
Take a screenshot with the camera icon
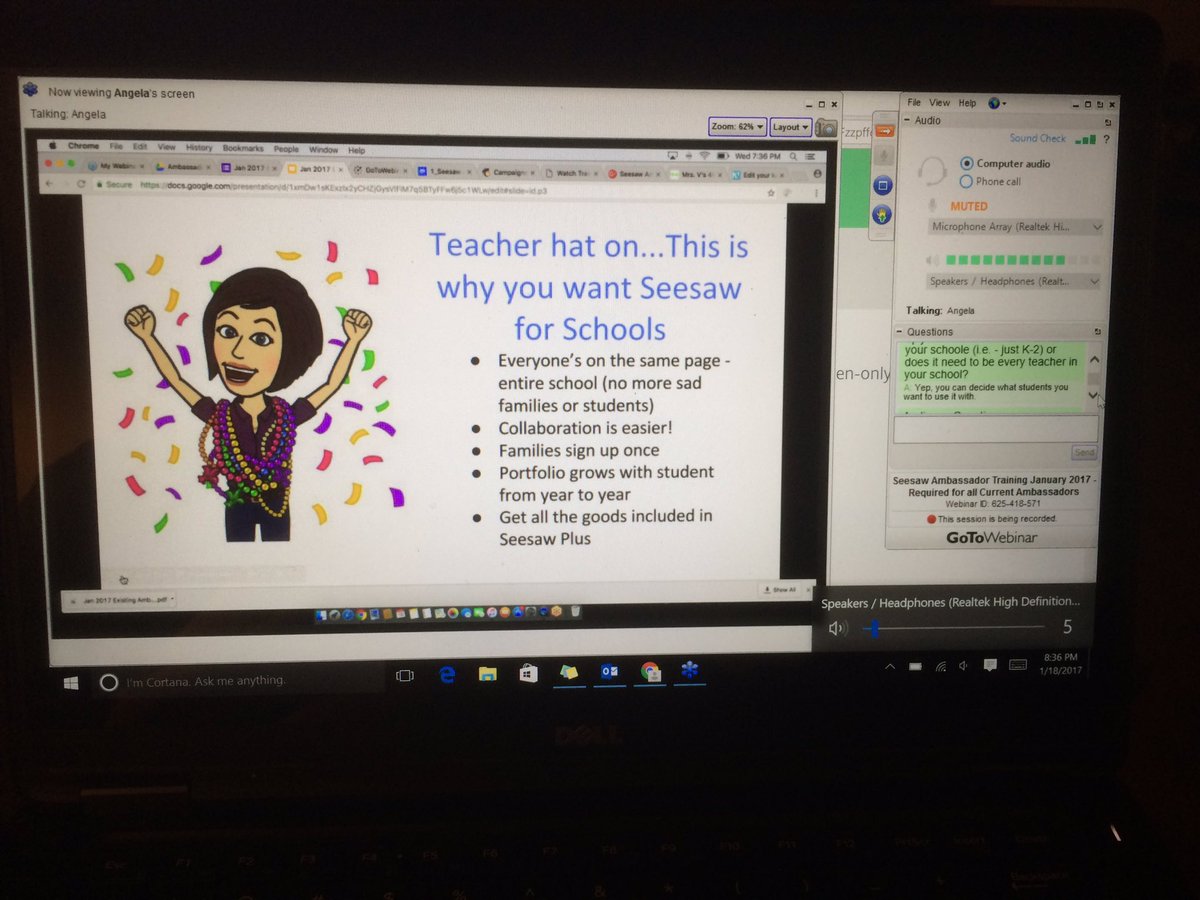coord(826,128)
